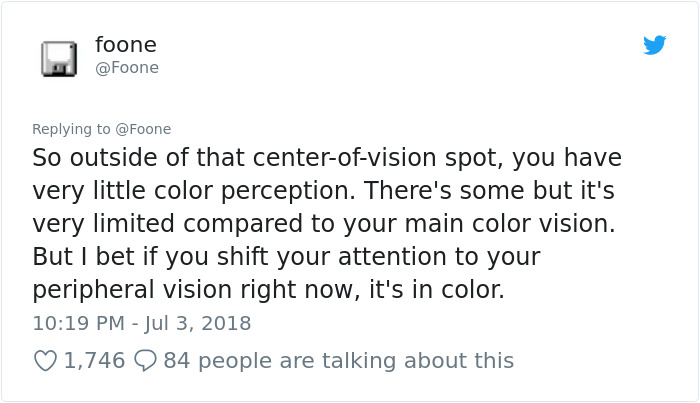
Task: Click the 1,746 likes count
Action: (94, 360)
